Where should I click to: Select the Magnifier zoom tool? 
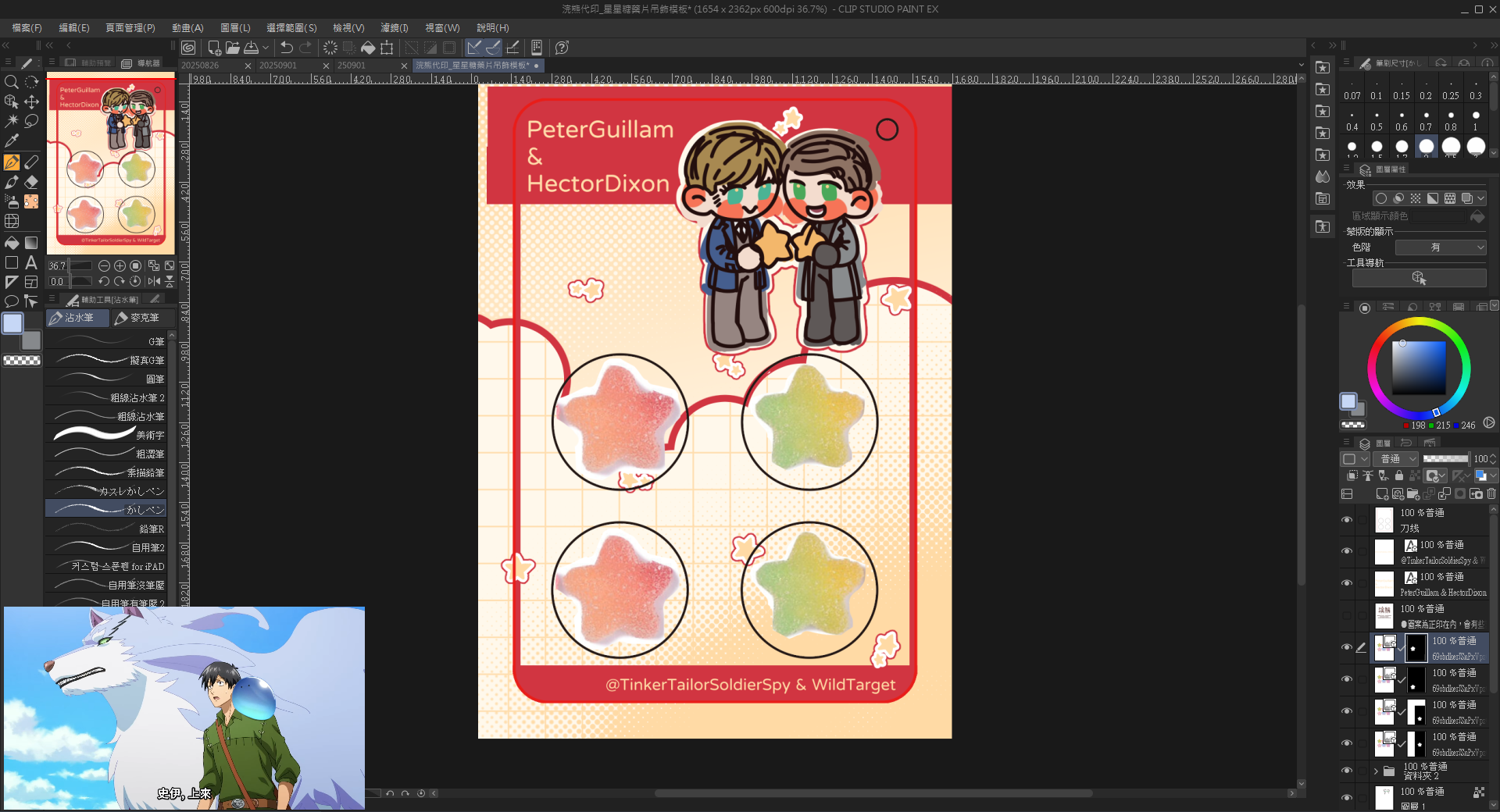[12, 82]
